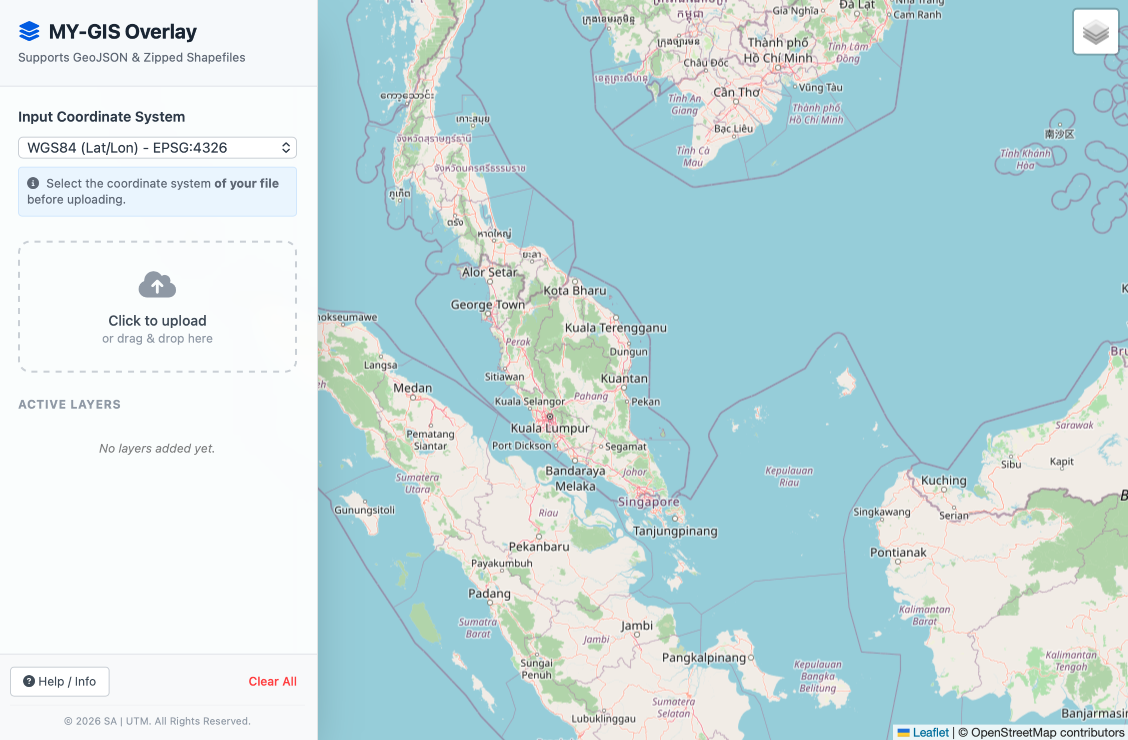Click George Town on the map
This screenshot has height=740, width=1128.
[x=487, y=305]
